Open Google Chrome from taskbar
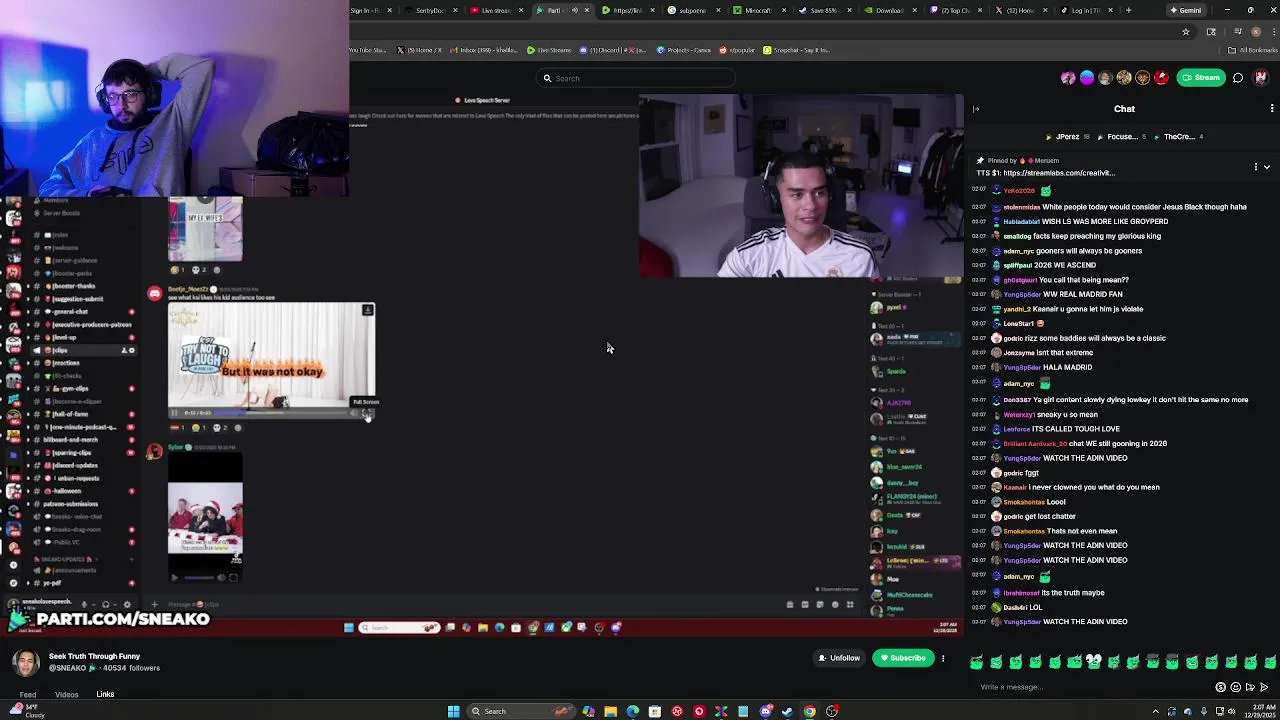This screenshot has height=720, width=1280. [x=810, y=711]
